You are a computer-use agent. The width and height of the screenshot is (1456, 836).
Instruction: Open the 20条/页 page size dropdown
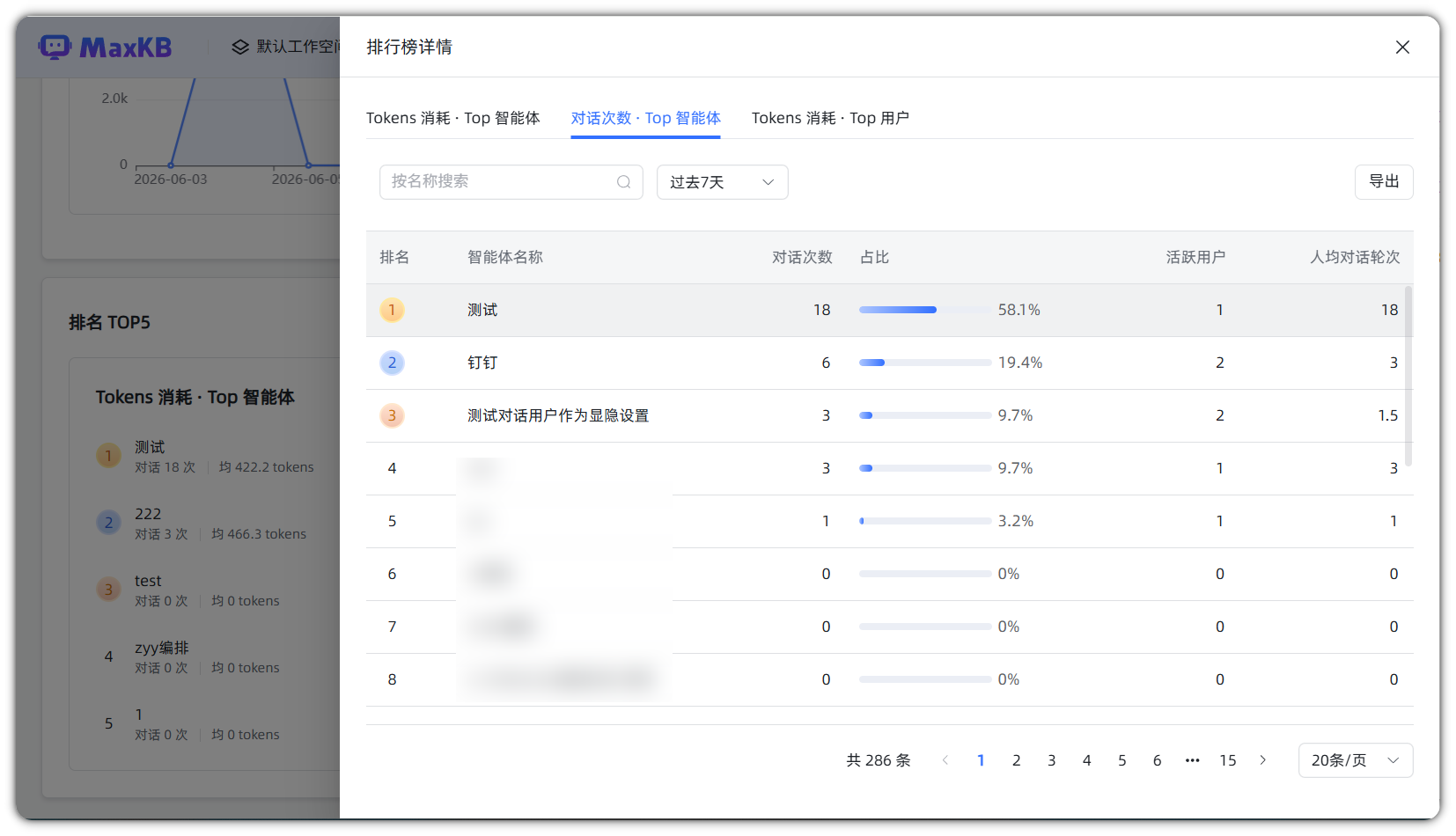pos(1356,760)
